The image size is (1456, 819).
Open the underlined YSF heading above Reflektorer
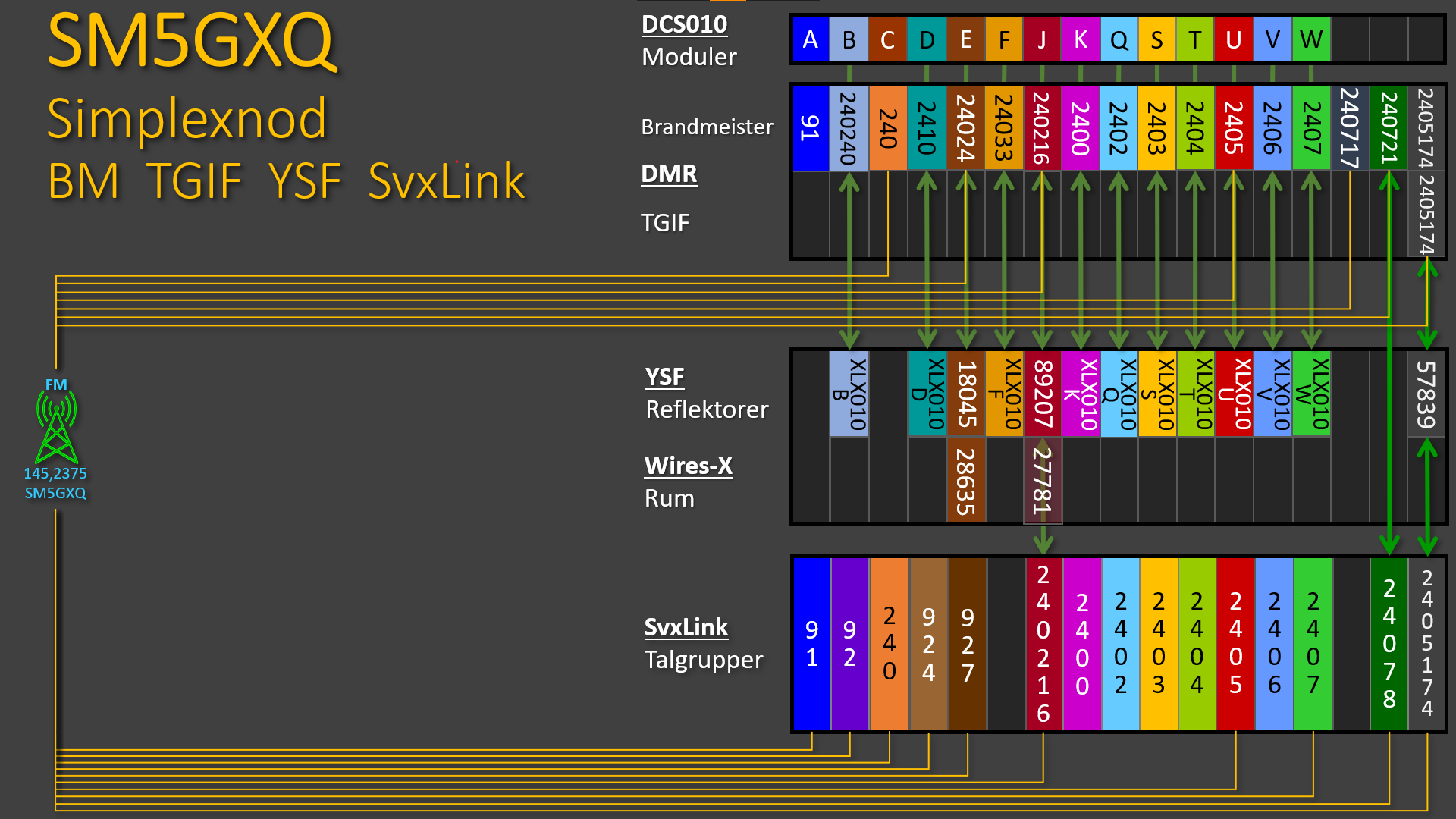[664, 377]
